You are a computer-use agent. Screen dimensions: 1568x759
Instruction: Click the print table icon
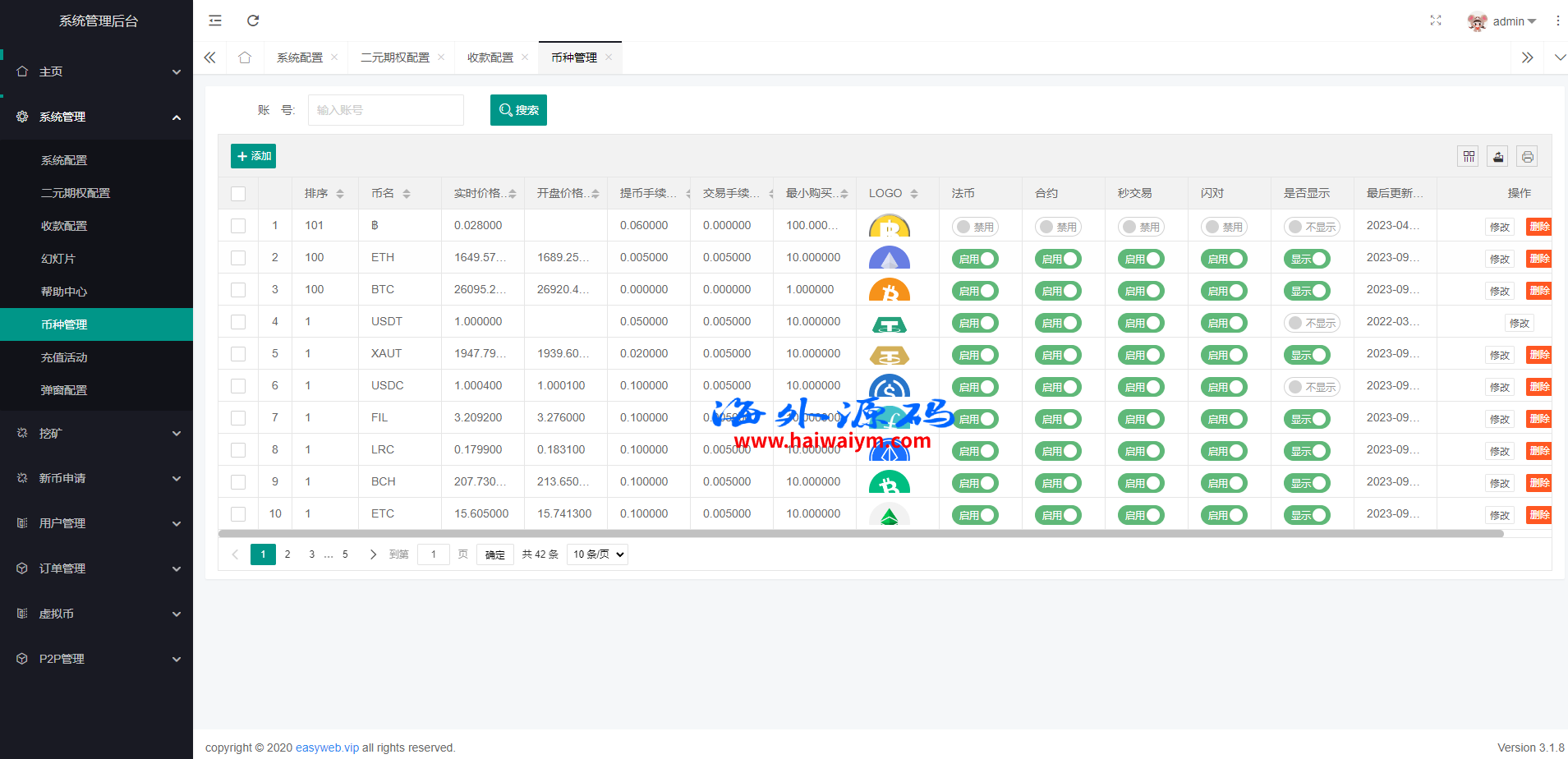point(1527,156)
